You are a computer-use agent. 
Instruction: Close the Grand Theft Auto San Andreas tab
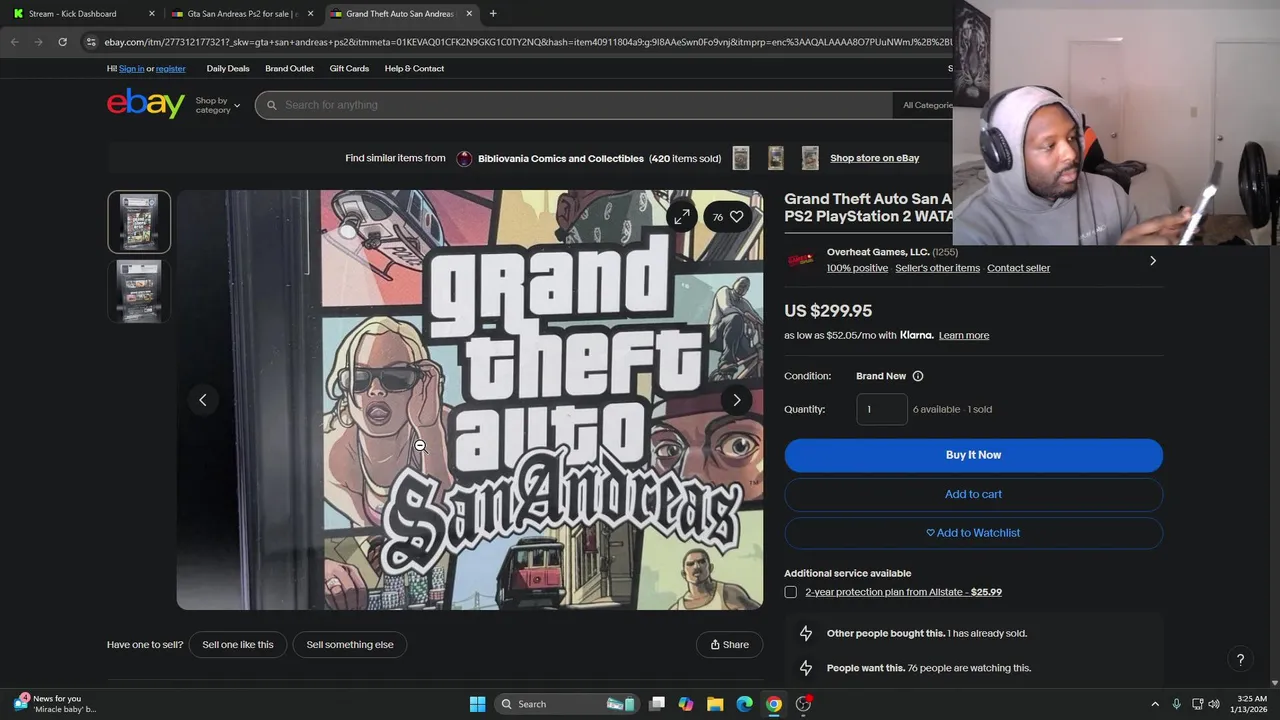click(469, 14)
